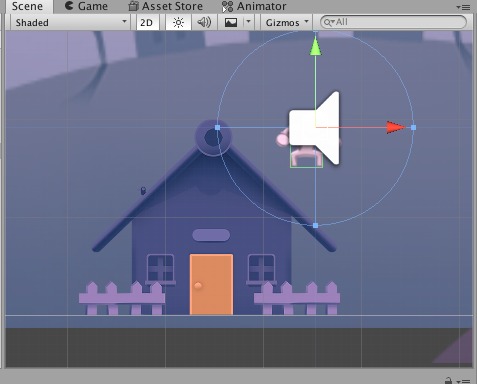This screenshot has height=384, width=477.
Task: Open the Scene panel options menu
Action: tap(463, 7)
